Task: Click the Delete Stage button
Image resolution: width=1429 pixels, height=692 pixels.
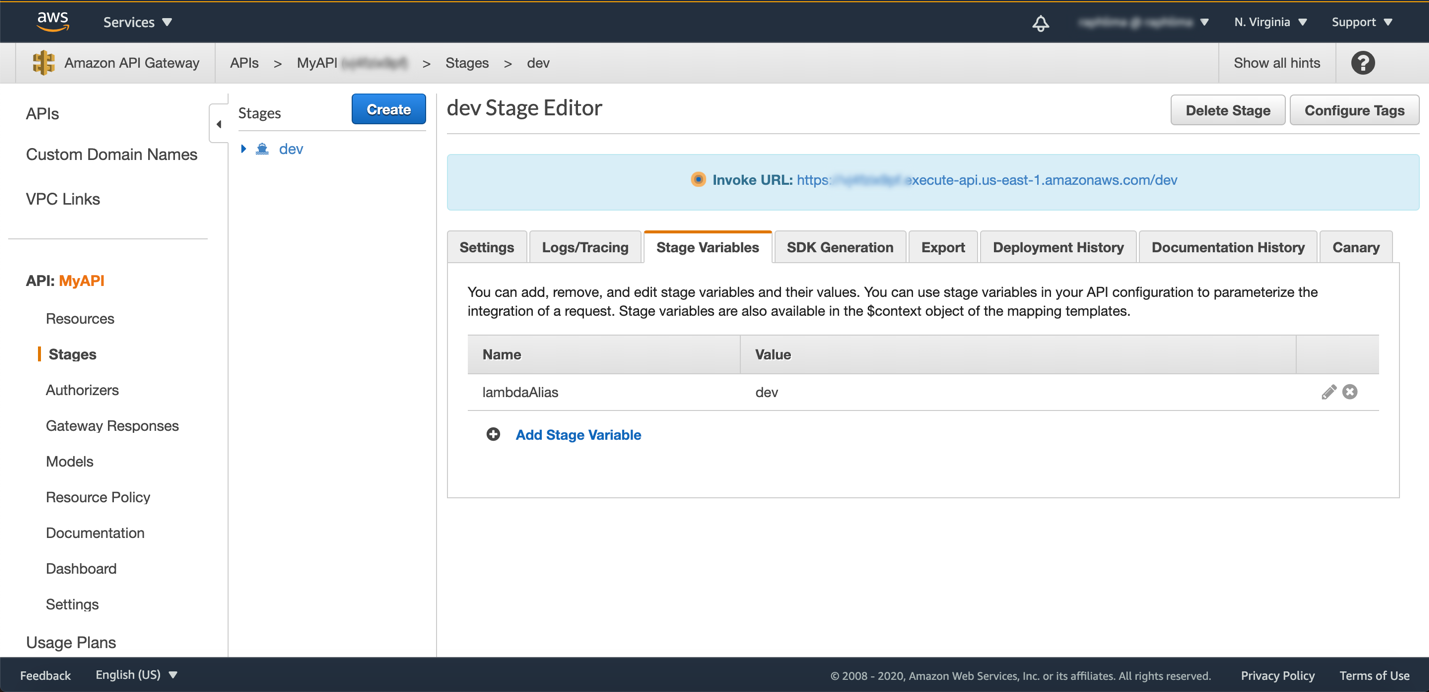Action: point(1227,110)
